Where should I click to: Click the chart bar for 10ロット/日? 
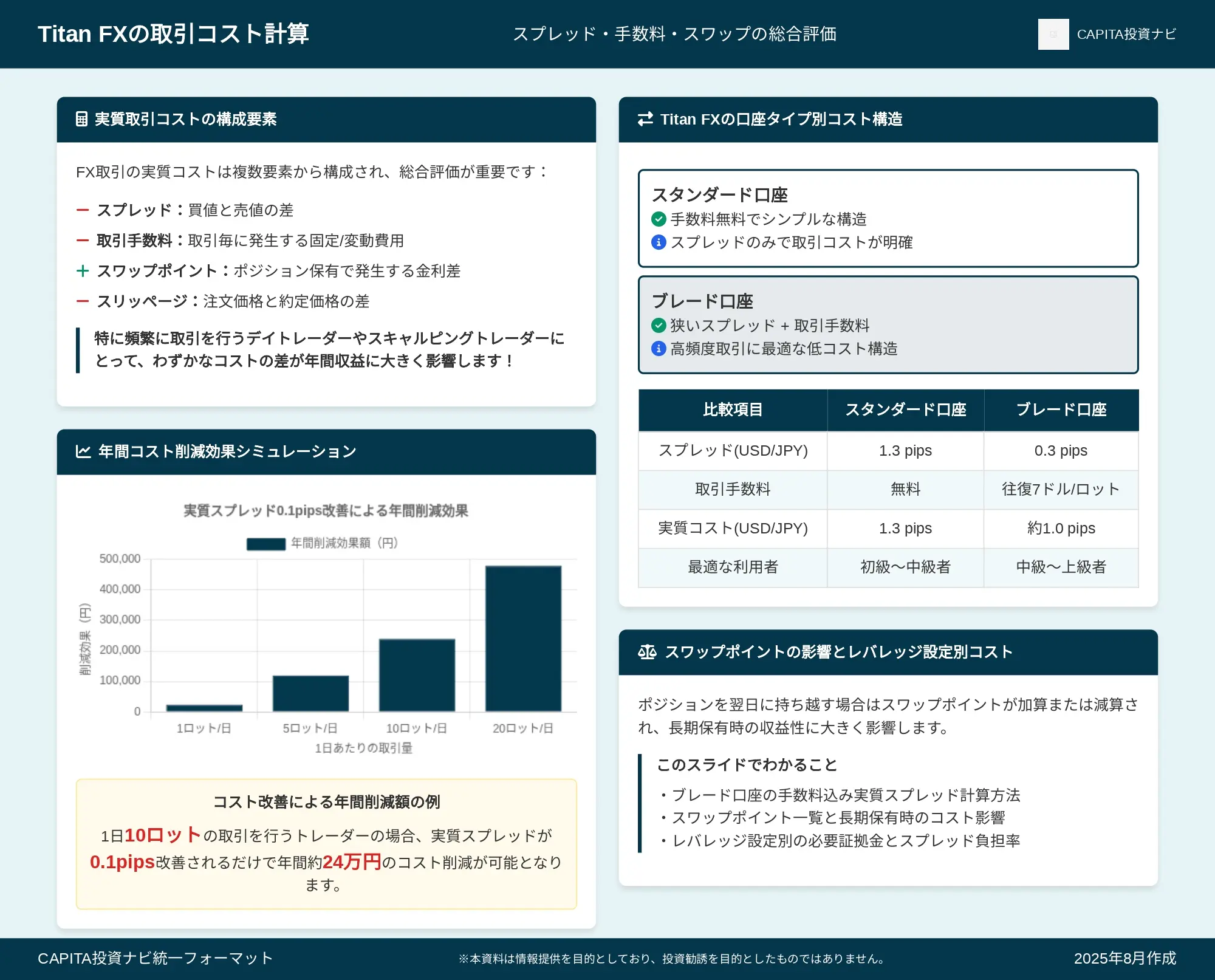click(417, 675)
